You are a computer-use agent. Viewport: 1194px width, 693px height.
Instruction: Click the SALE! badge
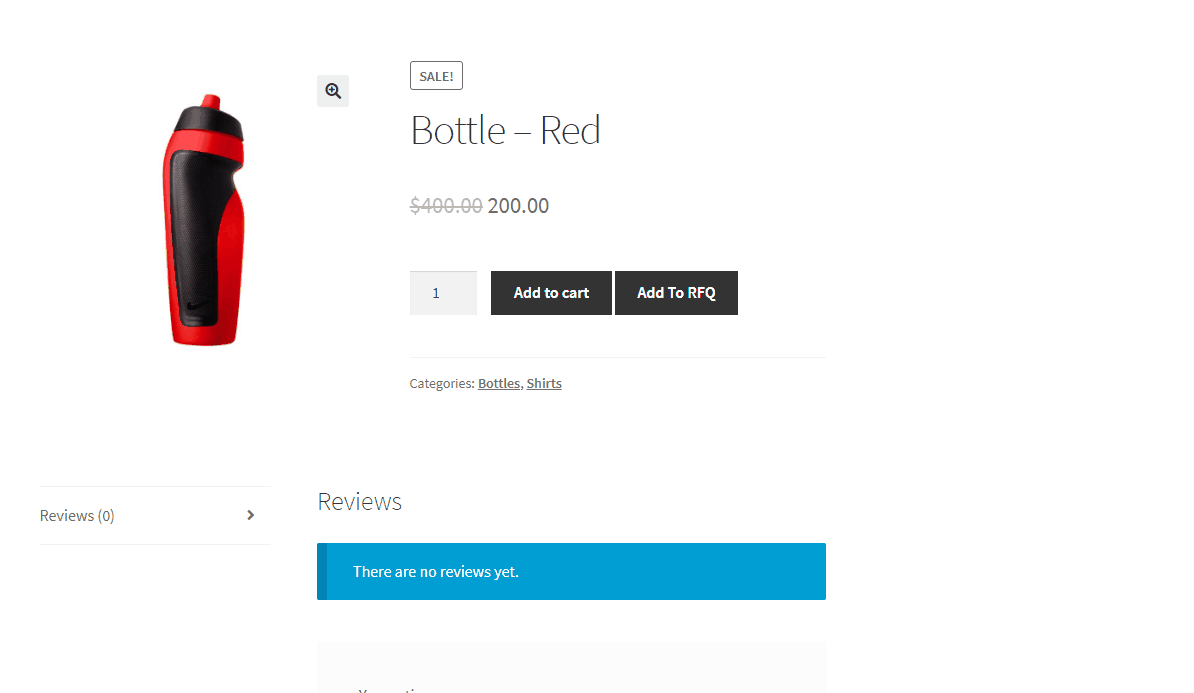tap(436, 76)
